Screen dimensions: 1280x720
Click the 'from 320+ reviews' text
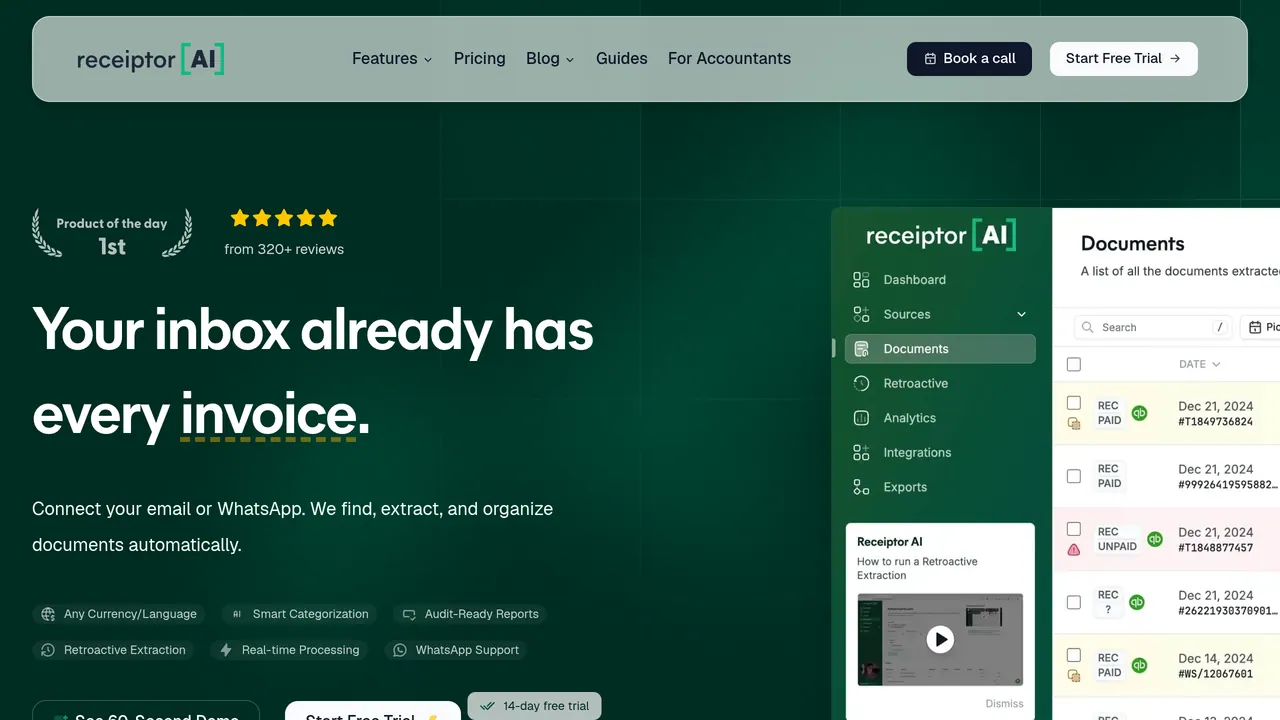[x=284, y=249]
